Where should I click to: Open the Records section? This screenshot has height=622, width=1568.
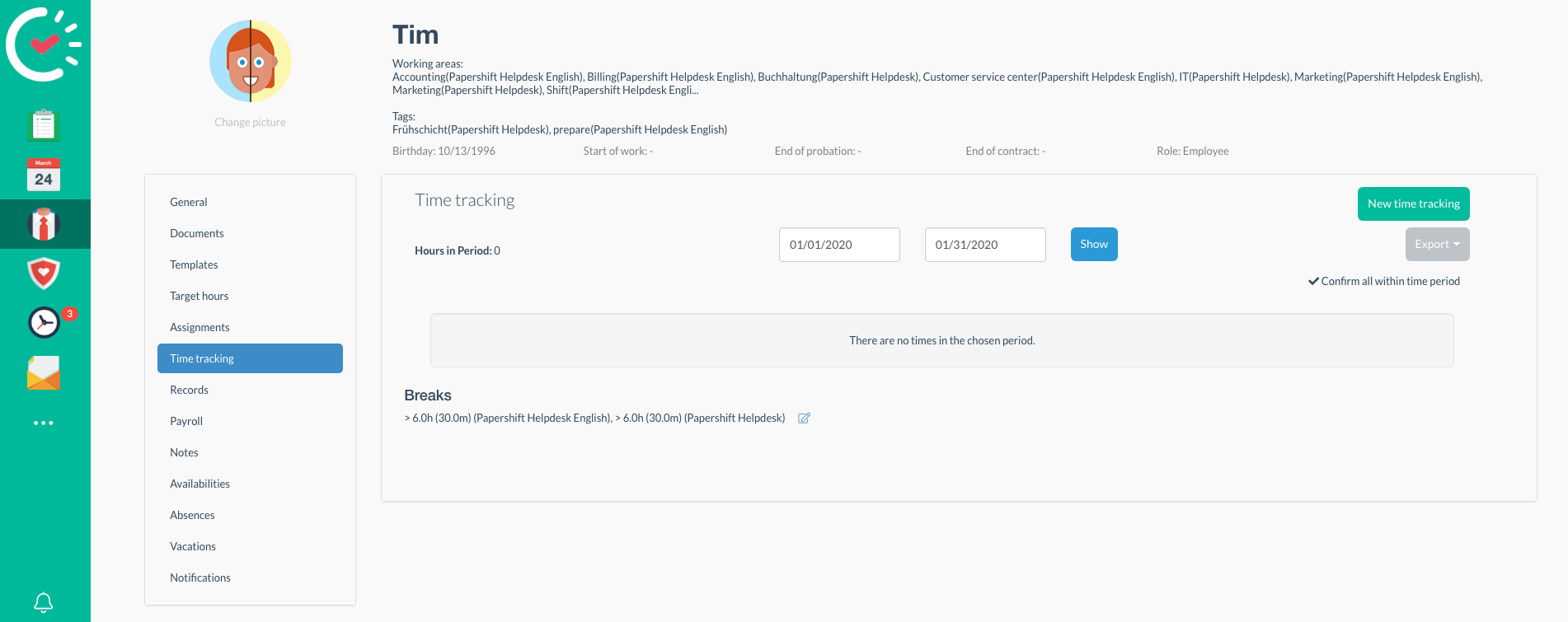pyautogui.click(x=250, y=390)
